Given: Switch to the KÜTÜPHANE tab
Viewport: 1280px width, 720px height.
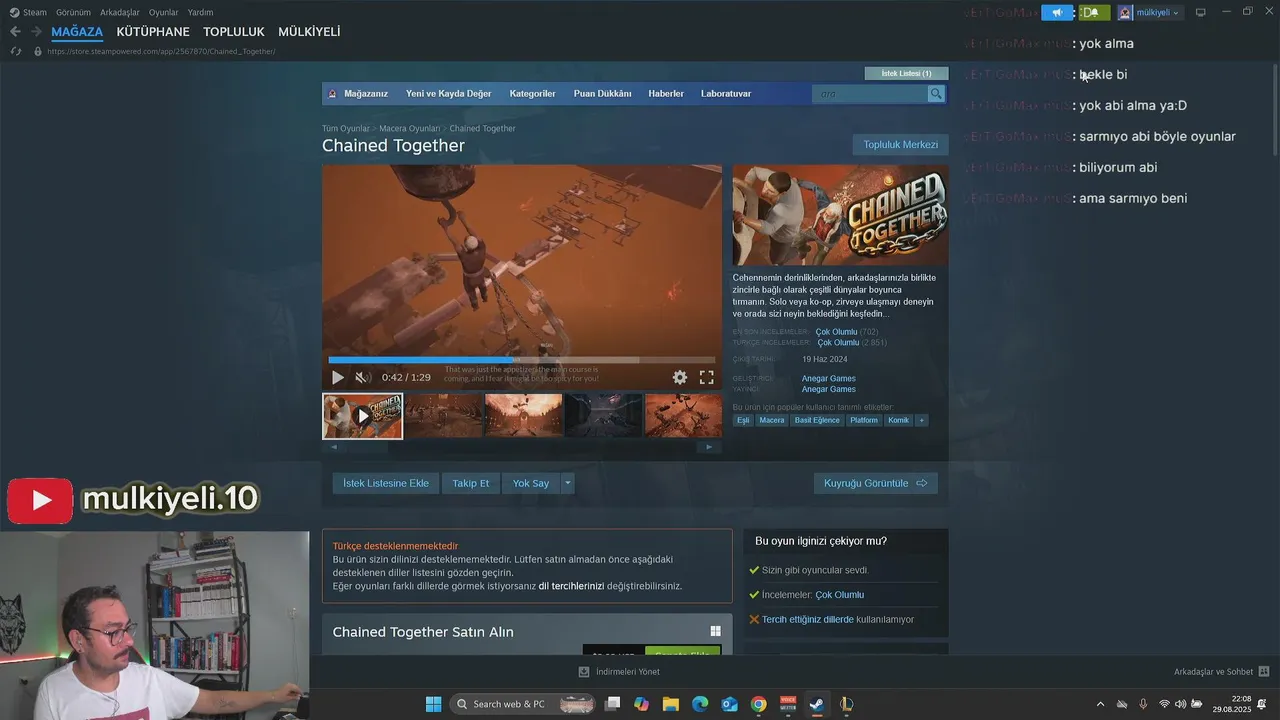Looking at the screenshot, I should 153,32.
